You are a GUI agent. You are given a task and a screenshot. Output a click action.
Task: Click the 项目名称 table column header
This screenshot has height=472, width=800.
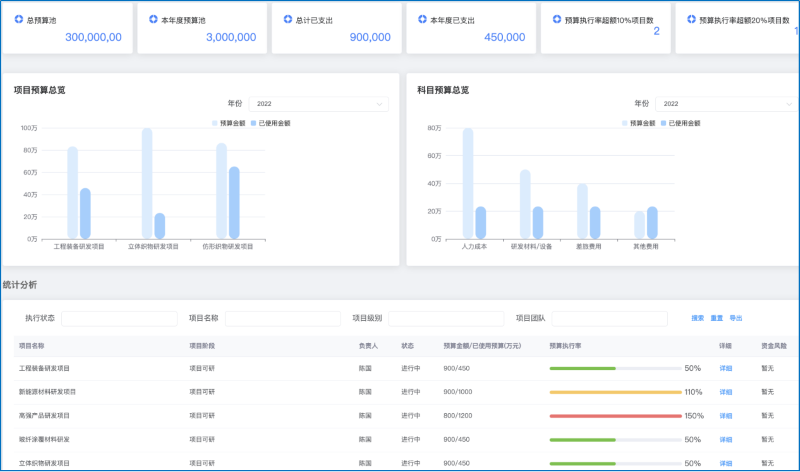tap(32, 346)
